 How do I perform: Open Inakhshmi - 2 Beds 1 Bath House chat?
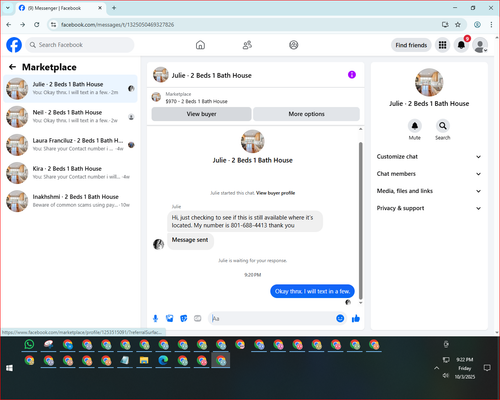tap(70, 201)
